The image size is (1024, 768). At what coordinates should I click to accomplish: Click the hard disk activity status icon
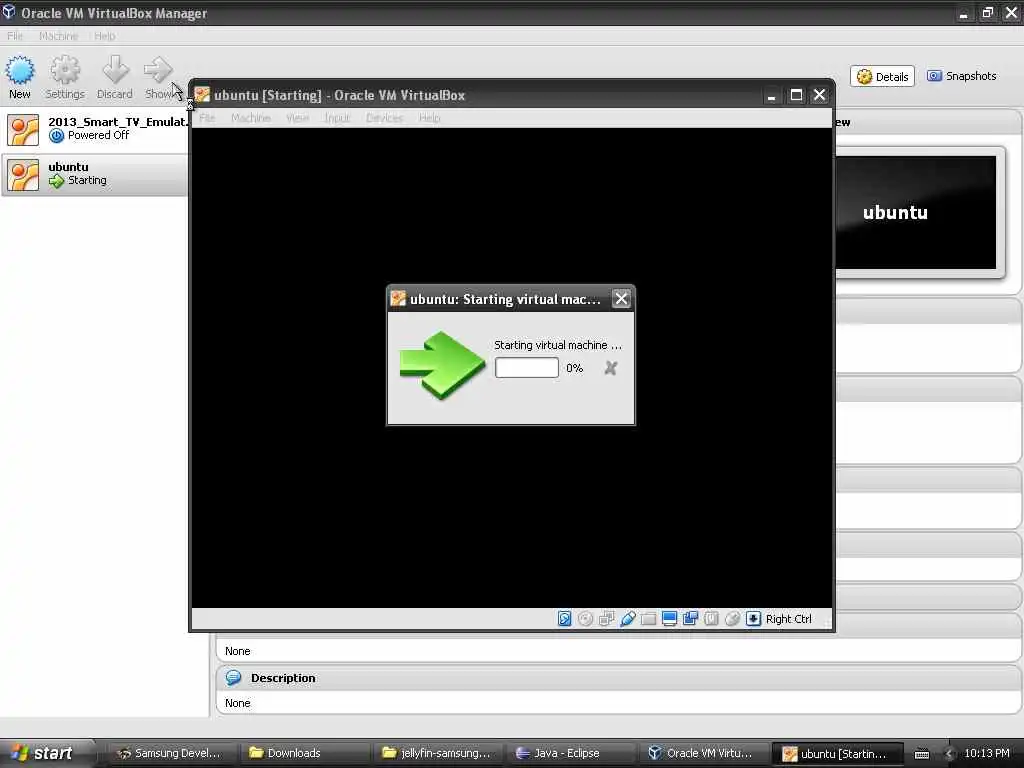tap(564, 618)
